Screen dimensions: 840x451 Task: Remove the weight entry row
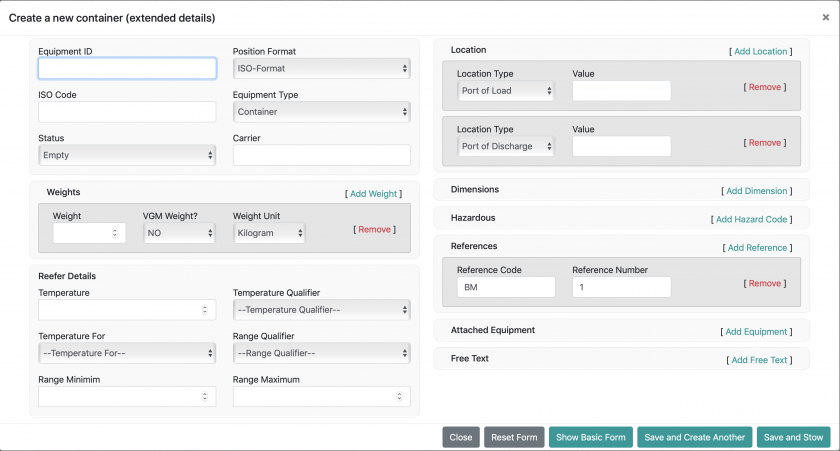(374, 229)
